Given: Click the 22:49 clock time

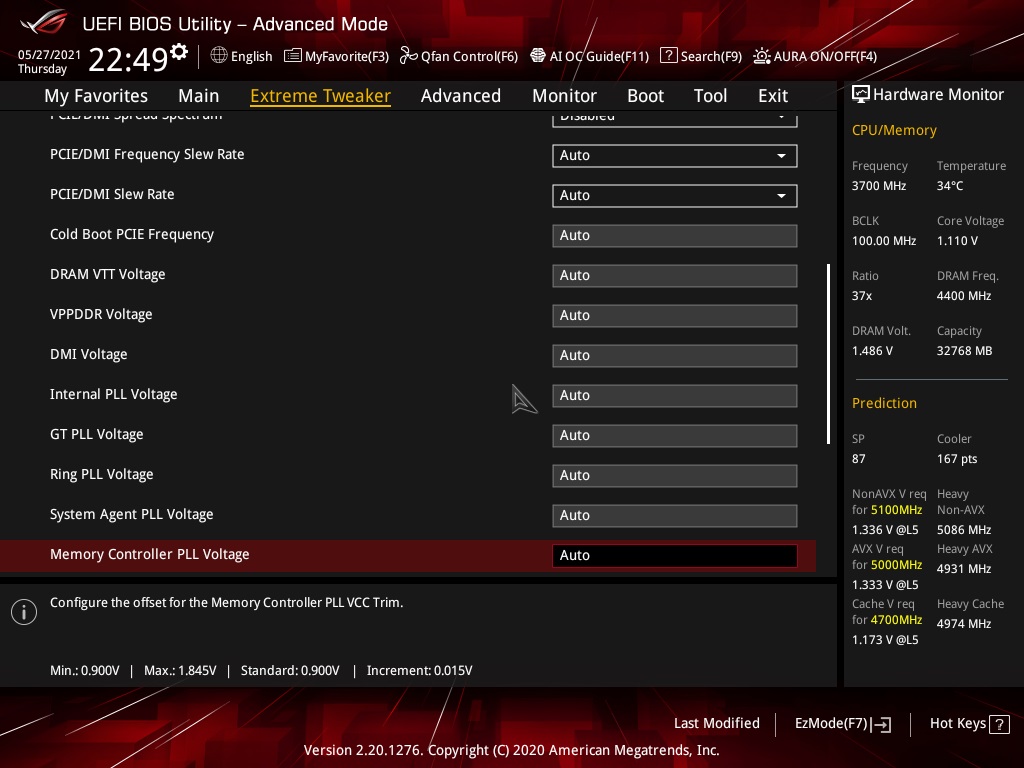Looking at the screenshot, I should click(128, 59).
